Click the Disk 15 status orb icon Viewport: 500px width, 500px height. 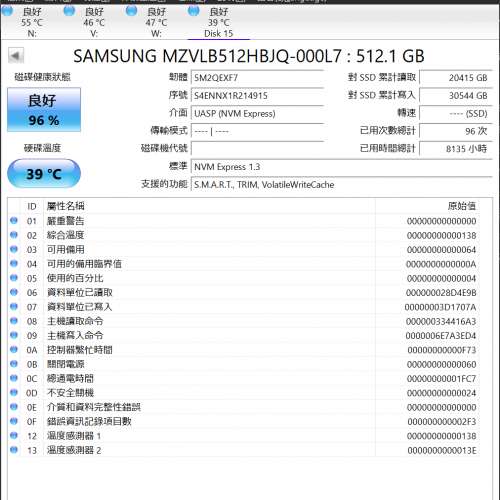pos(194,11)
